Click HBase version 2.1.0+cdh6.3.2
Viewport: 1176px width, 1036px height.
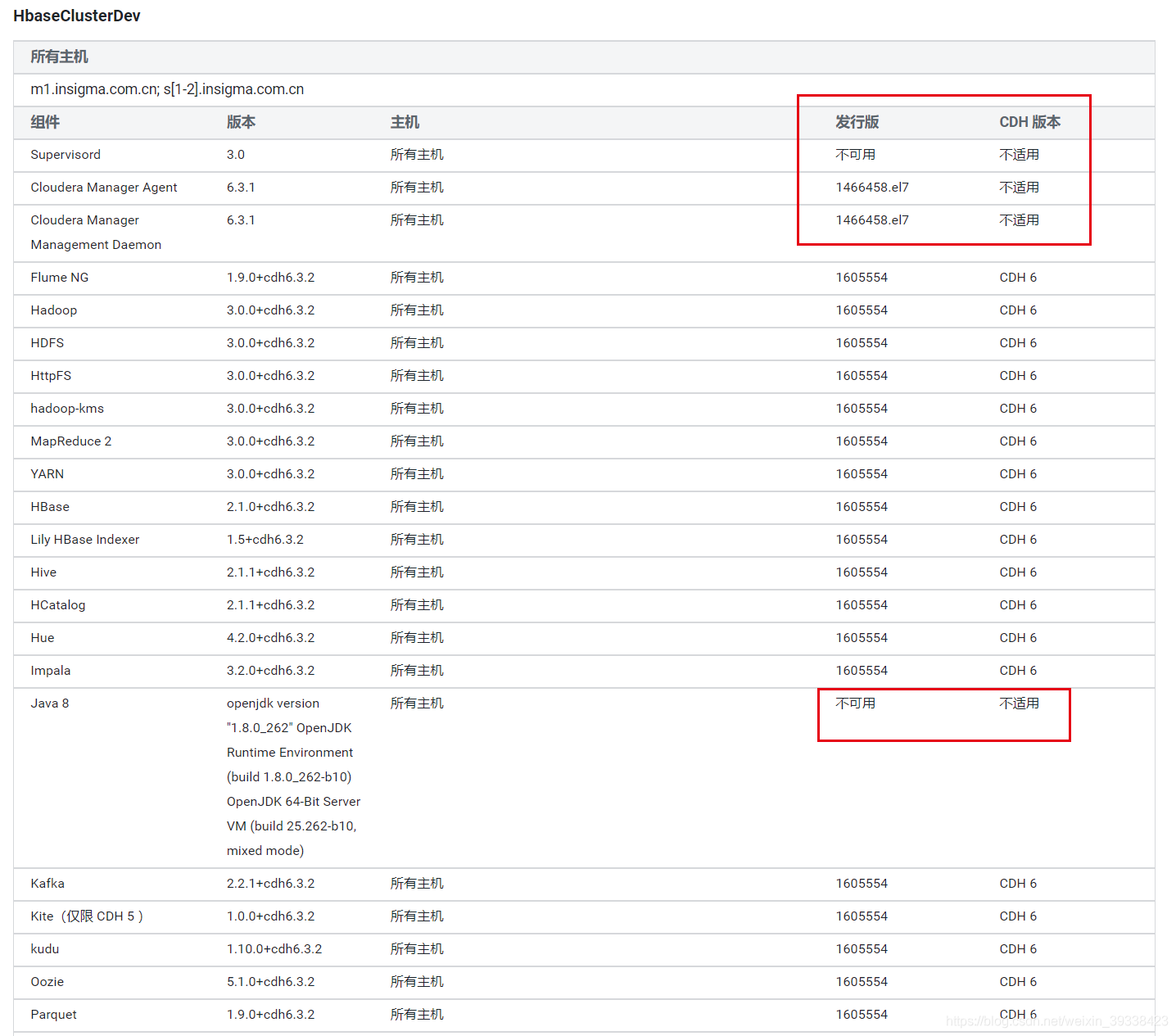click(x=271, y=507)
